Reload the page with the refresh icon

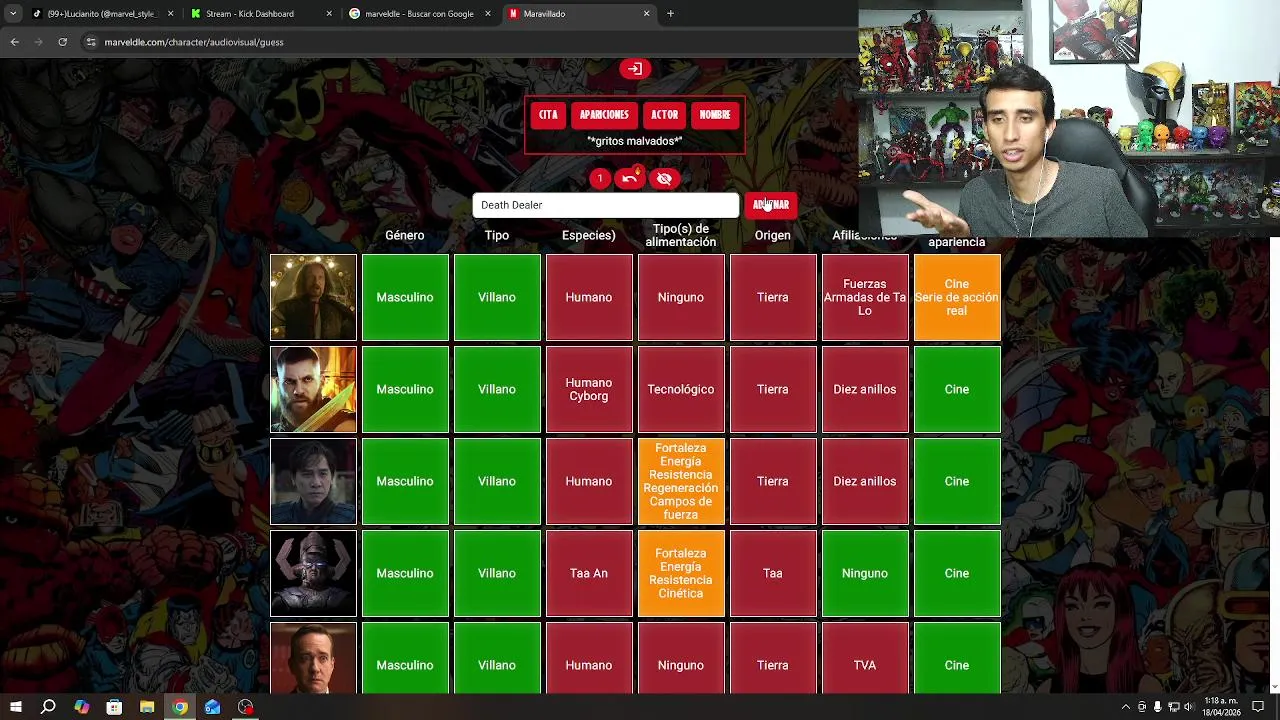click(x=62, y=42)
